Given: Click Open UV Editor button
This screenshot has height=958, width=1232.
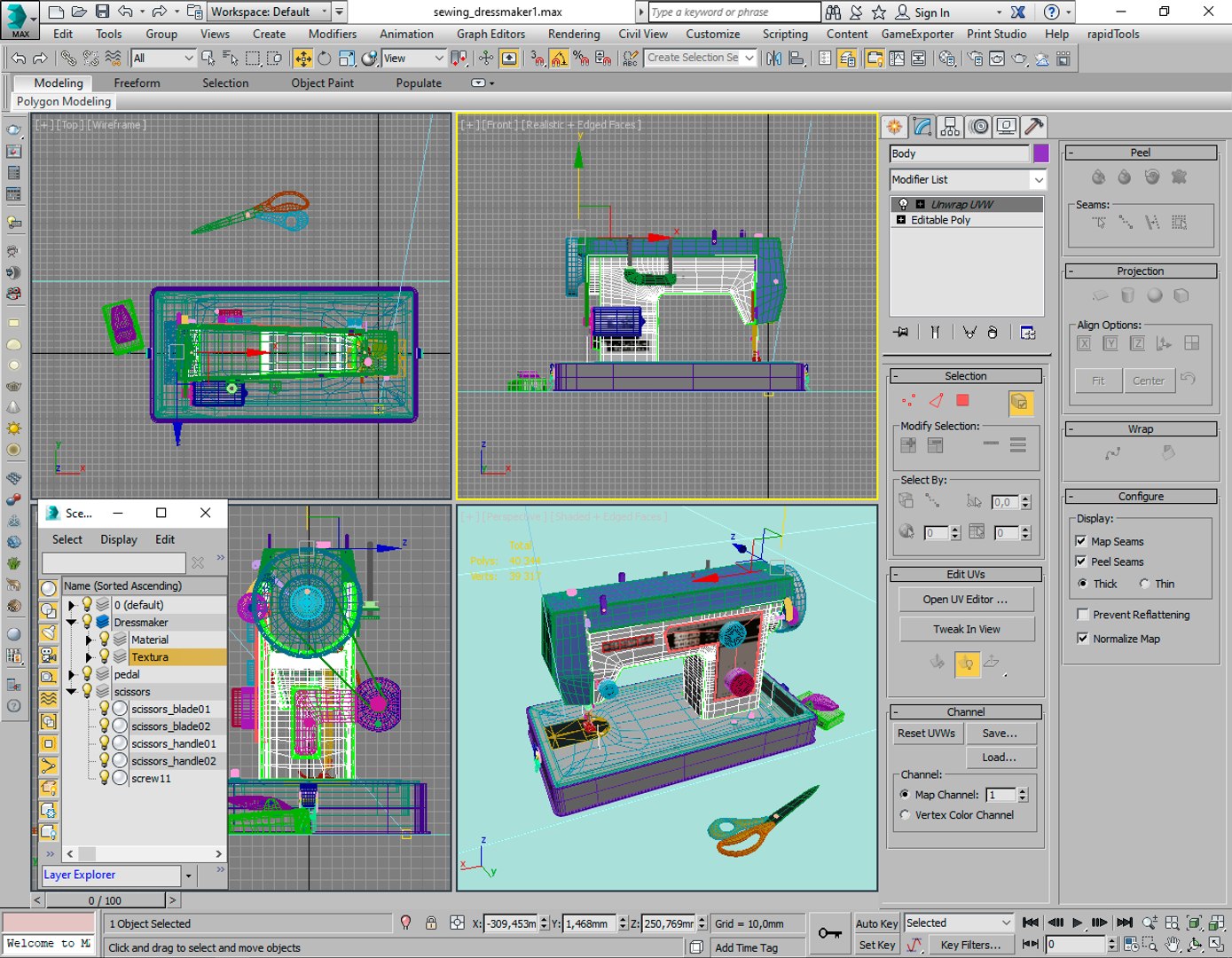Looking at the screenshot, I should 966,600.
